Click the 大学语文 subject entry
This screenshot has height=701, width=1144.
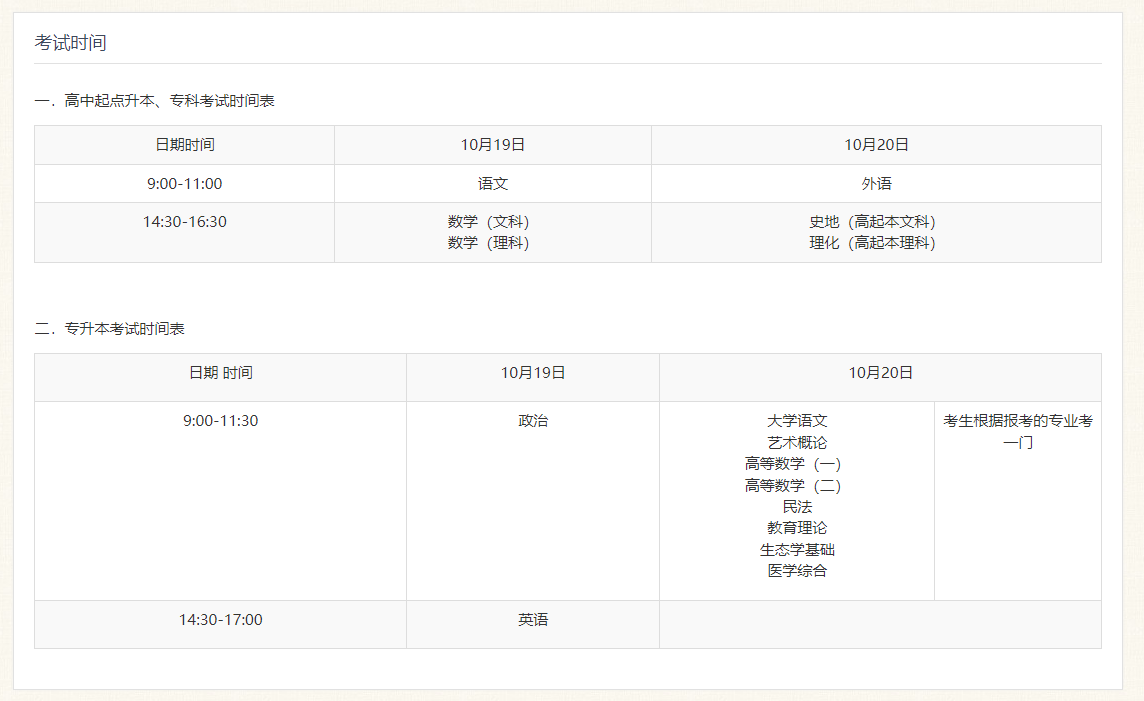point(797,421)
